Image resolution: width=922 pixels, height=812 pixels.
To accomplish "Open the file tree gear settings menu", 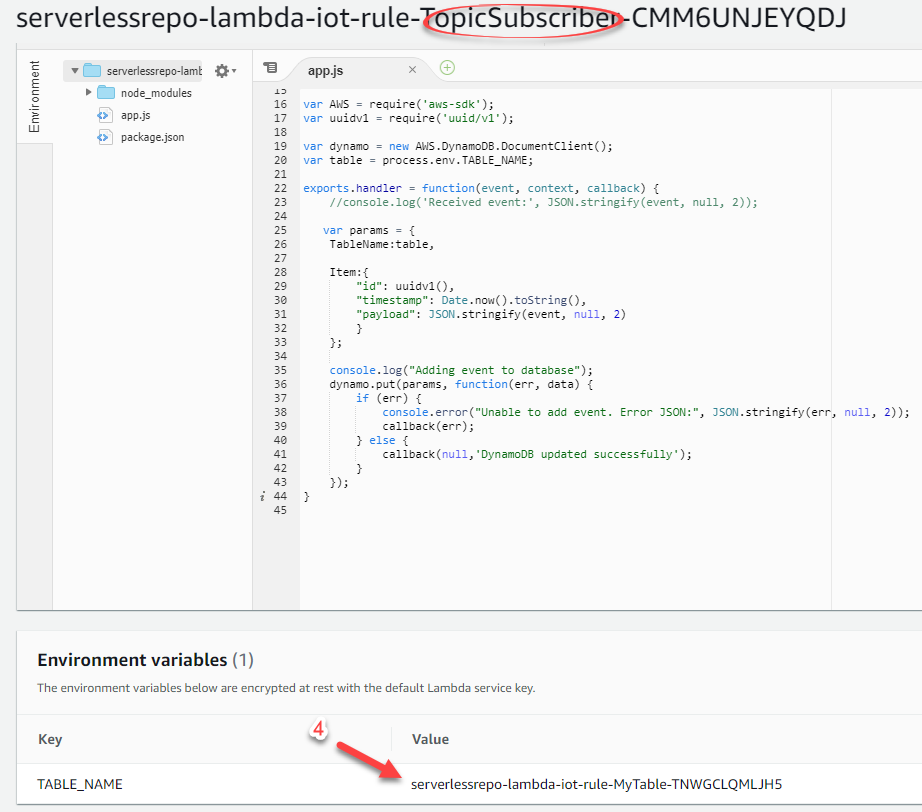I will [x=224, y=71].
